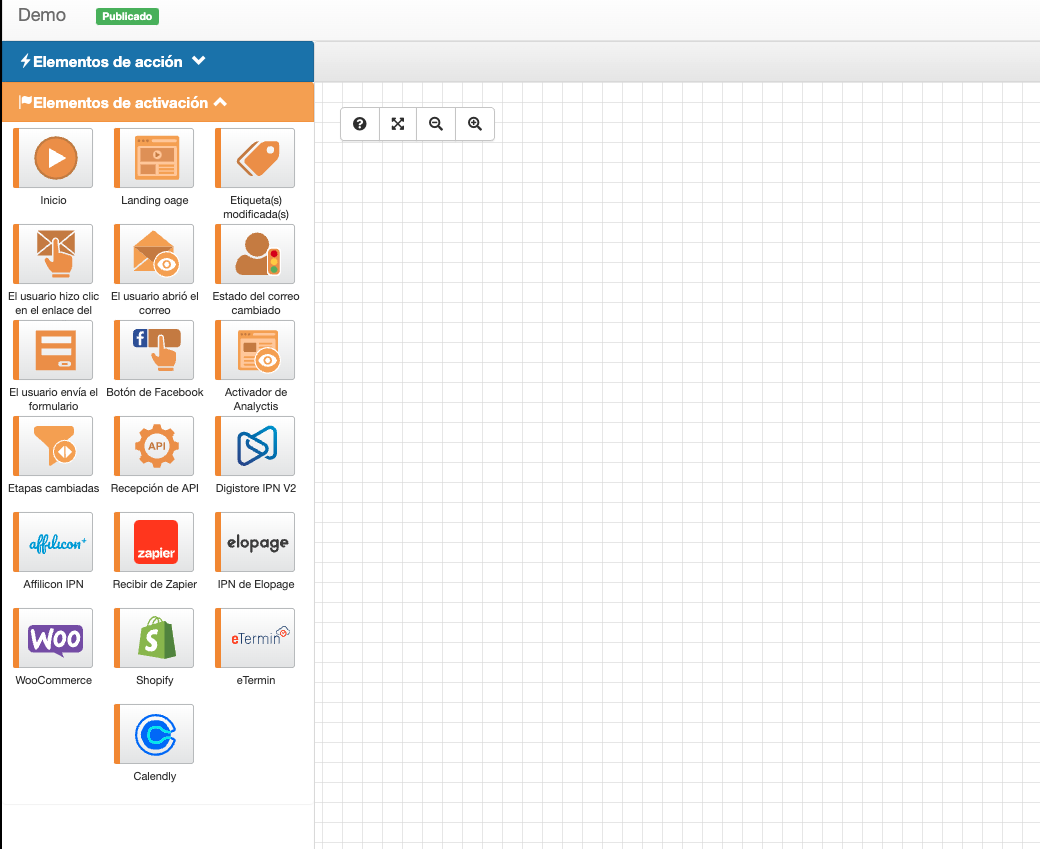Click the 'Botón de Facebook' label
Screen dimensions: 1040x849
click(155, 392)
